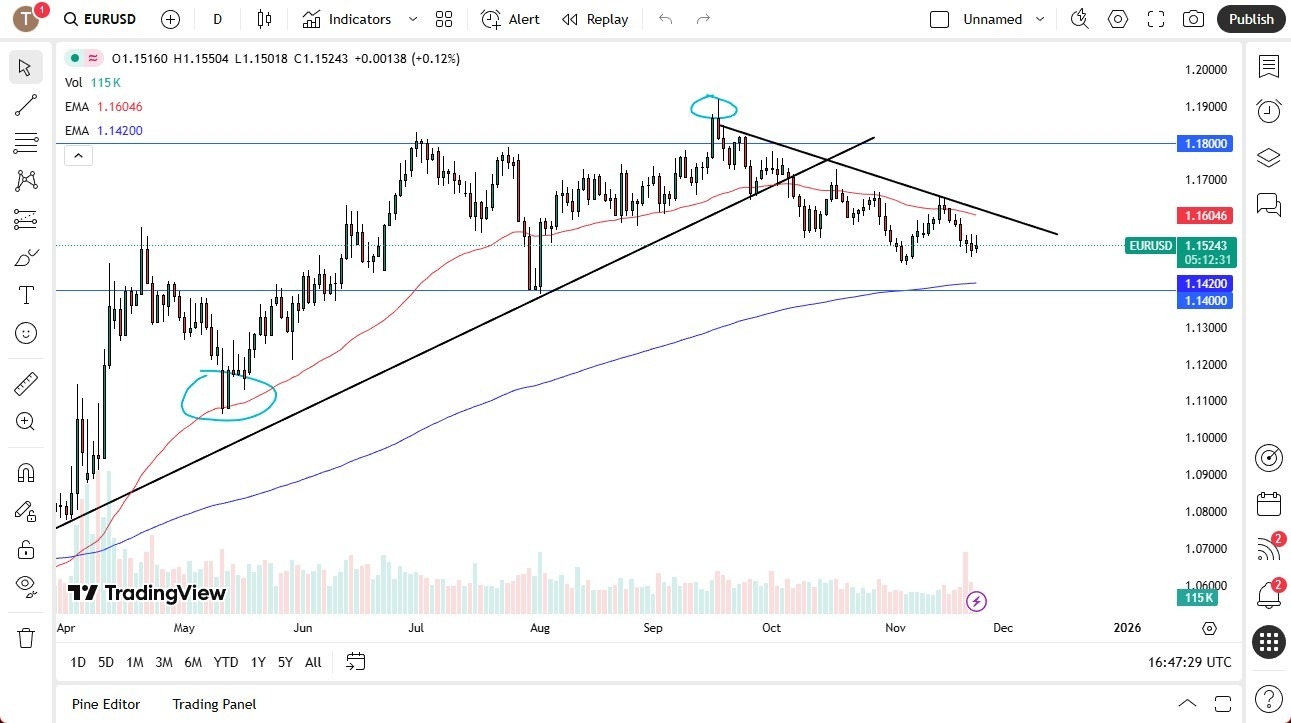Select the Brush drawing tool
The width and height of the screenshot is (1291, 723).
click(x=26, y=257)
